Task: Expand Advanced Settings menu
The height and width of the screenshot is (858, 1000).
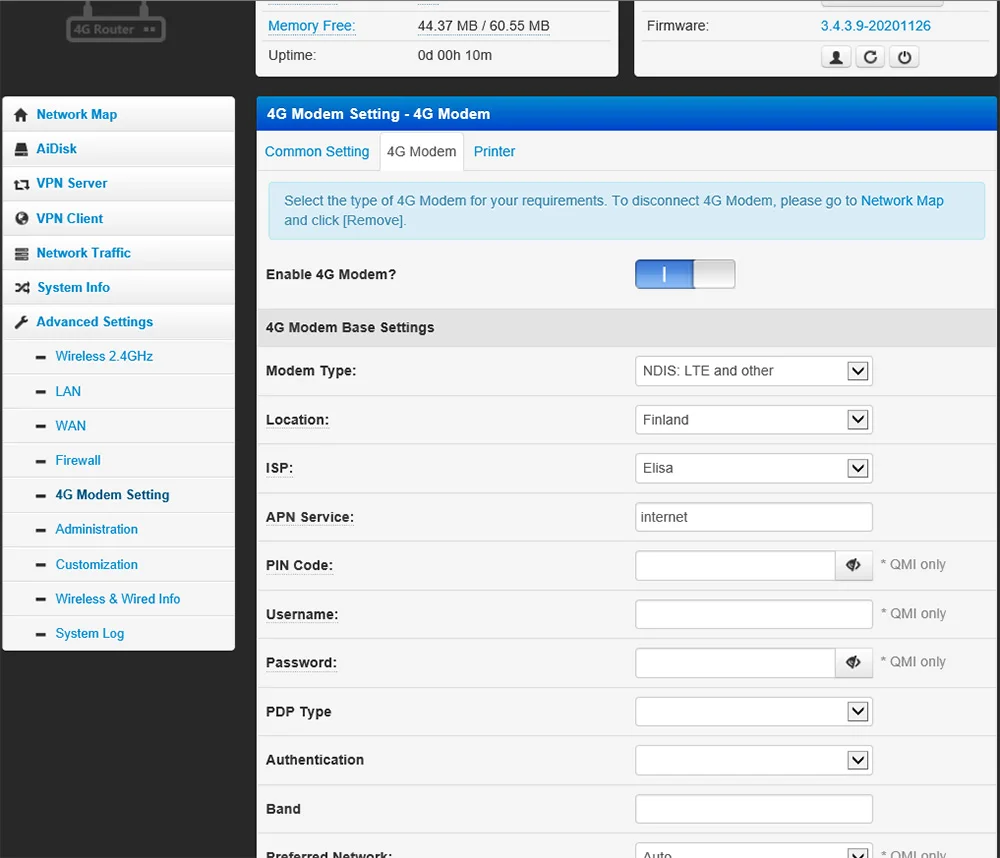Action: click(x=94, y=322)
